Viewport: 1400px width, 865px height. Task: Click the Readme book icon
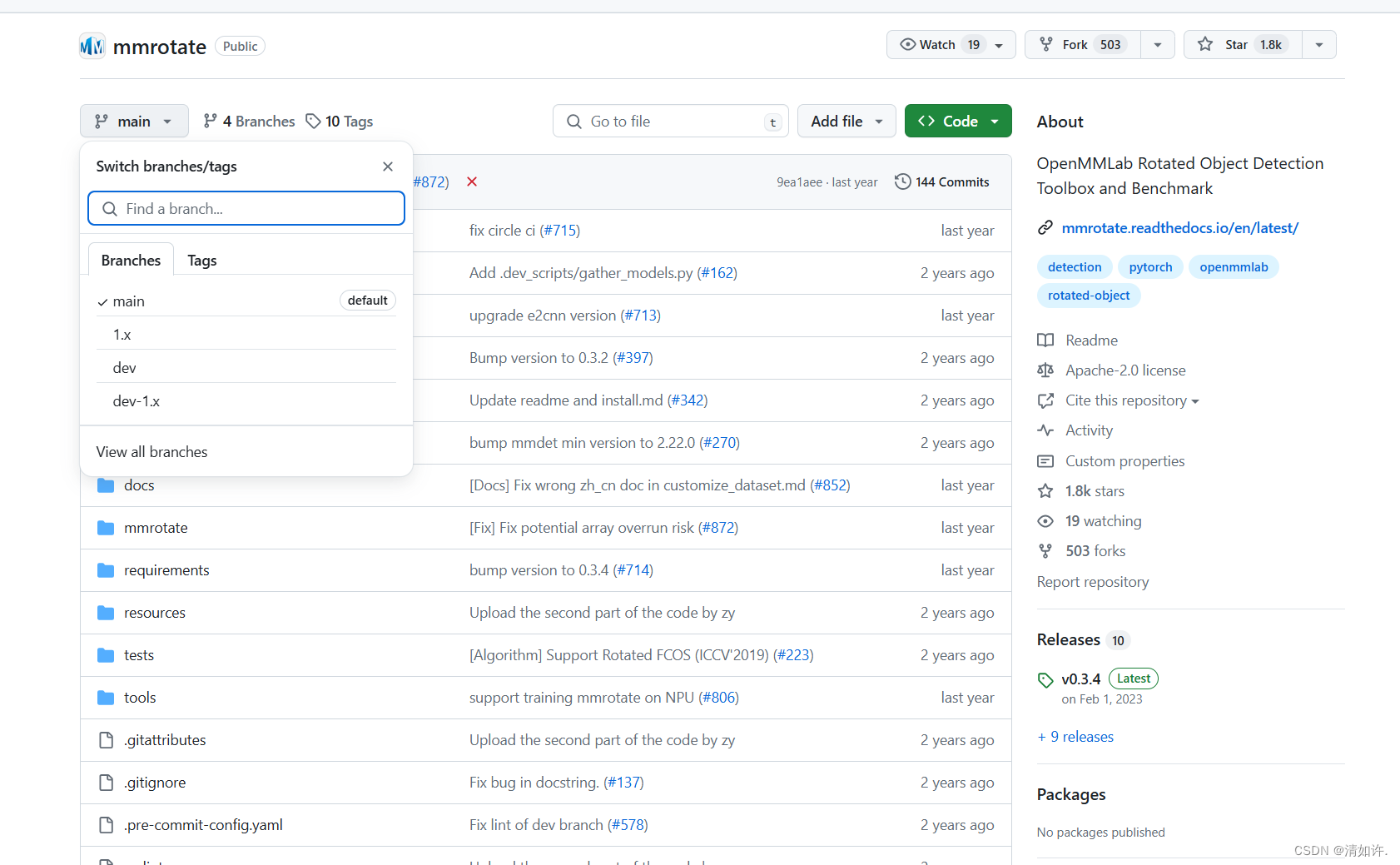[x=1045, y=341]
